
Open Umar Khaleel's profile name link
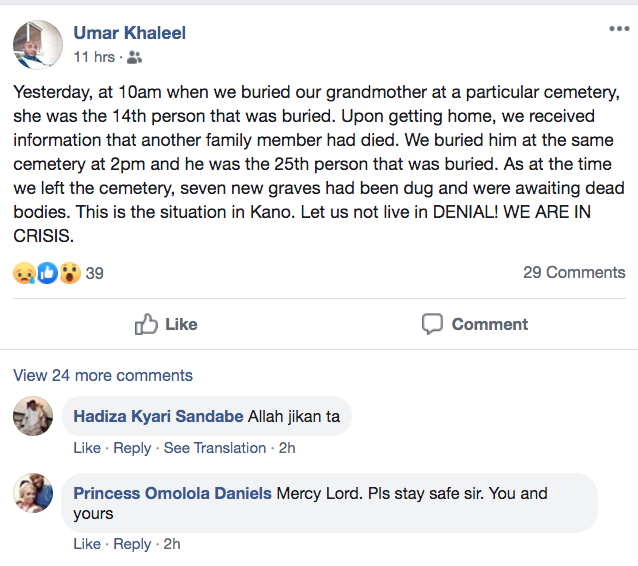[x=129, y=33]
